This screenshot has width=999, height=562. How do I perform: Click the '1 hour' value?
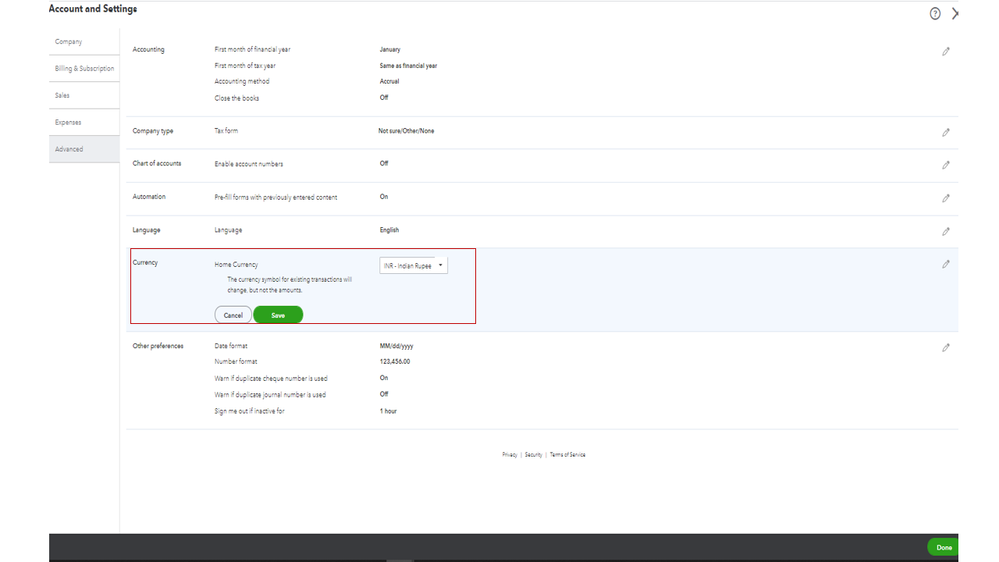[x=388, y=411]
